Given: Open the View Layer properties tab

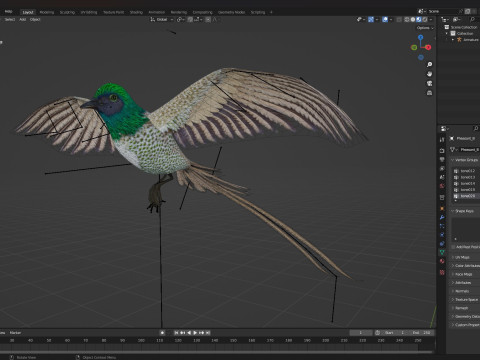Looking at the screenshot, I should pos(442,169).
